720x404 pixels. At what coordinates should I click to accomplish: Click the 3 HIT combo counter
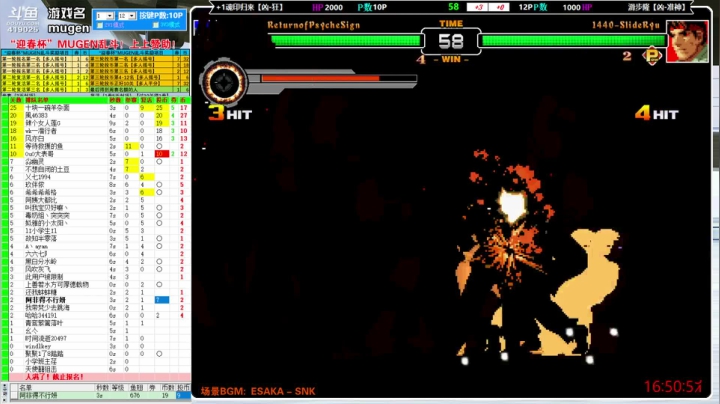click(230, 113)
